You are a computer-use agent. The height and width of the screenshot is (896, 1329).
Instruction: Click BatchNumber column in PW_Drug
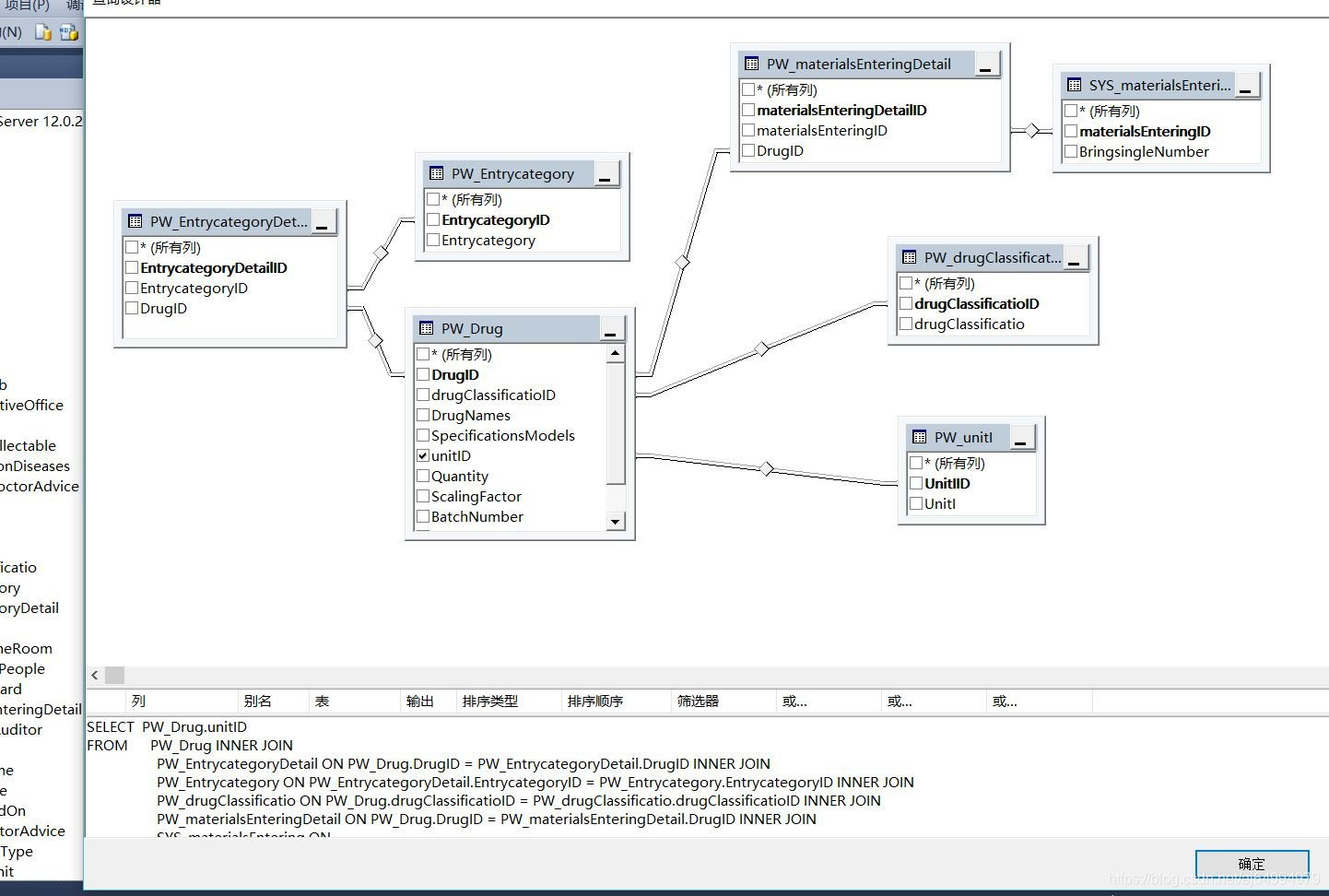pyautogui.click(x=477, y=516)
